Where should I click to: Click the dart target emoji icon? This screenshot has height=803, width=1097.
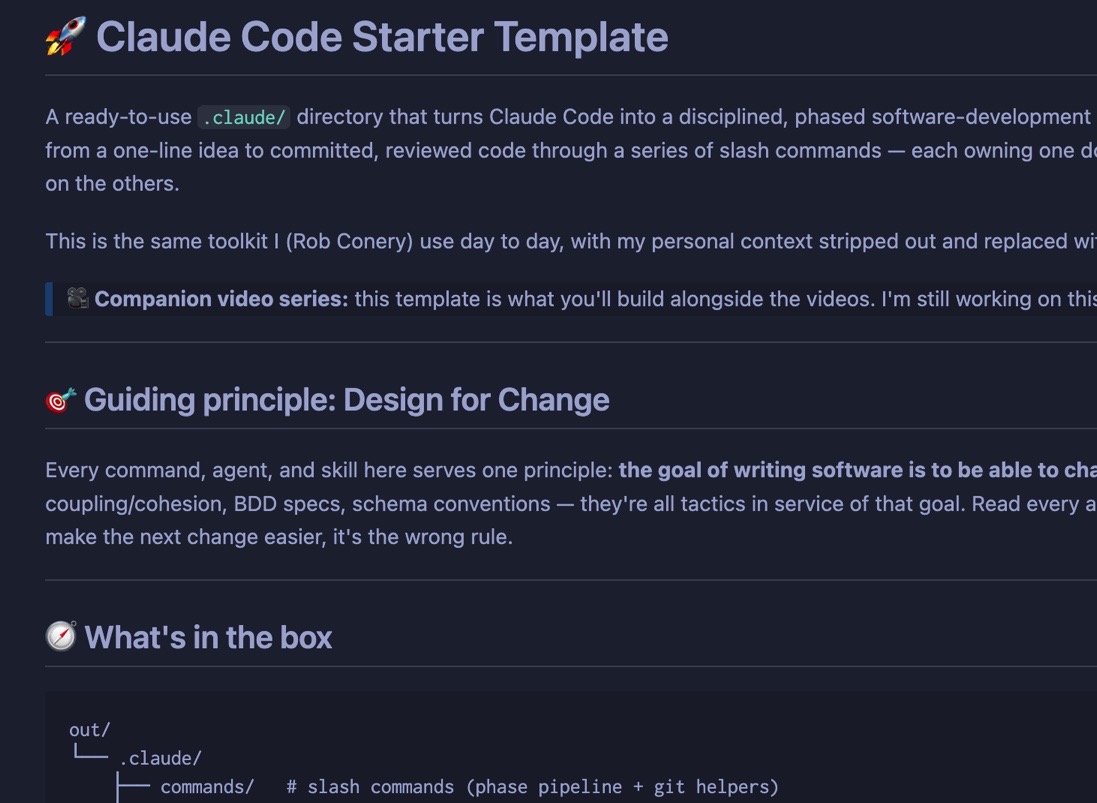coord(61,401)
